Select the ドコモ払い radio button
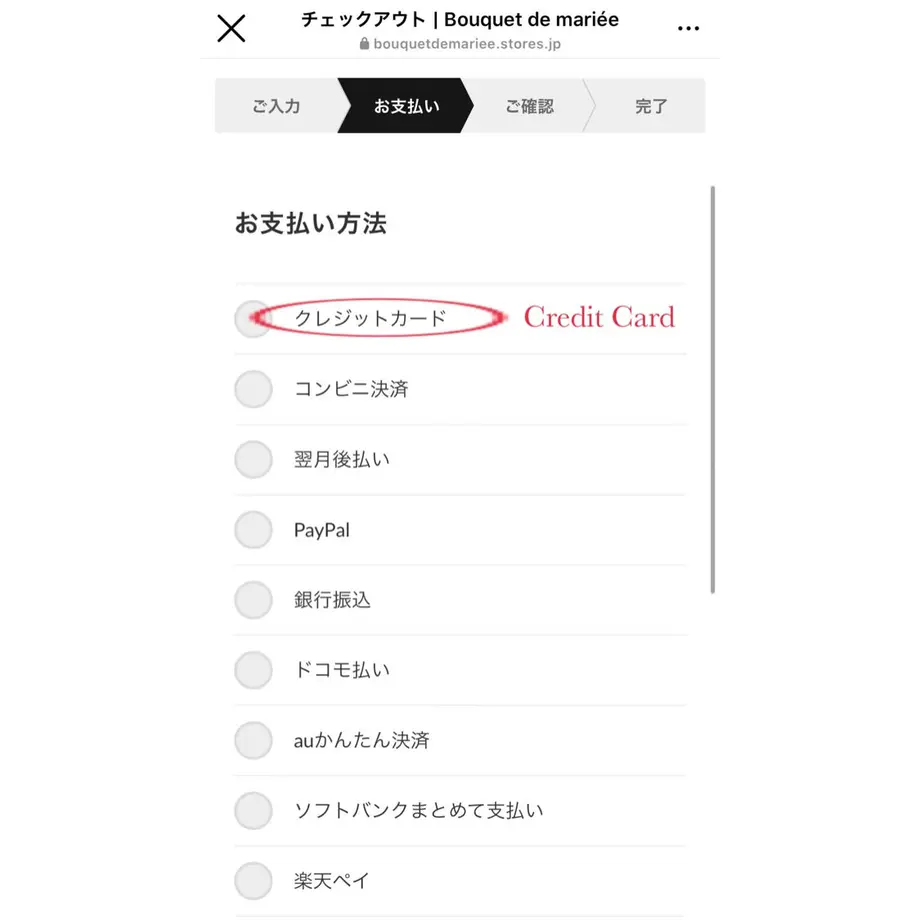 point(253,670)
